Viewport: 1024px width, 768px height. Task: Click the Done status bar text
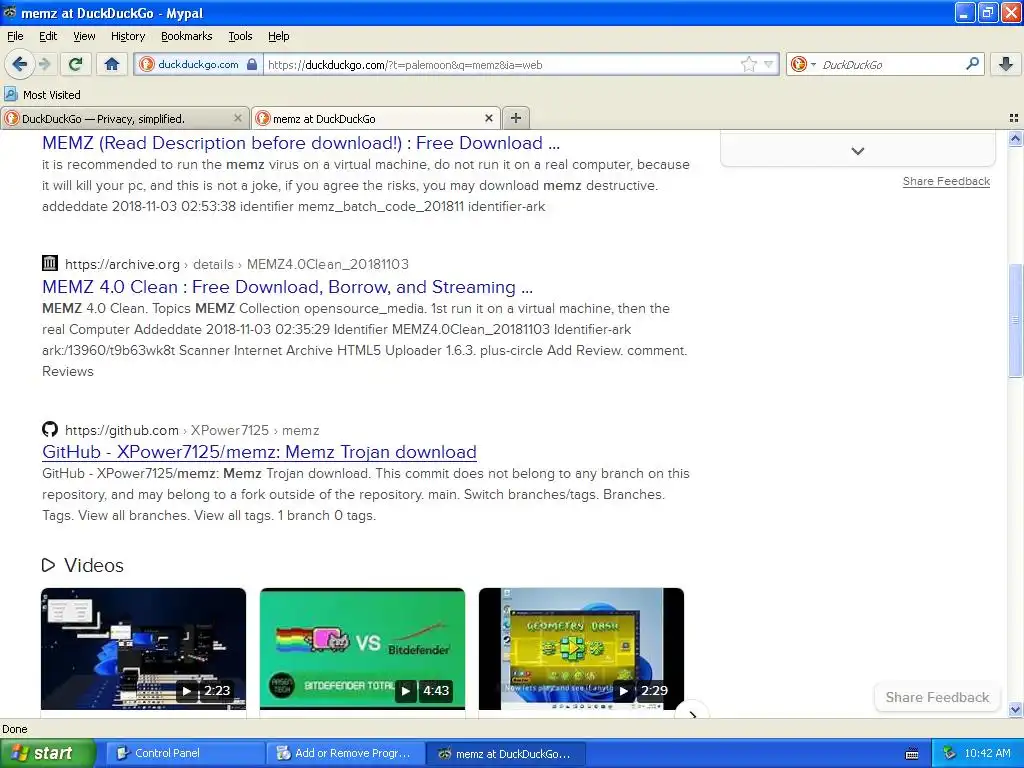tap(15, 729)
